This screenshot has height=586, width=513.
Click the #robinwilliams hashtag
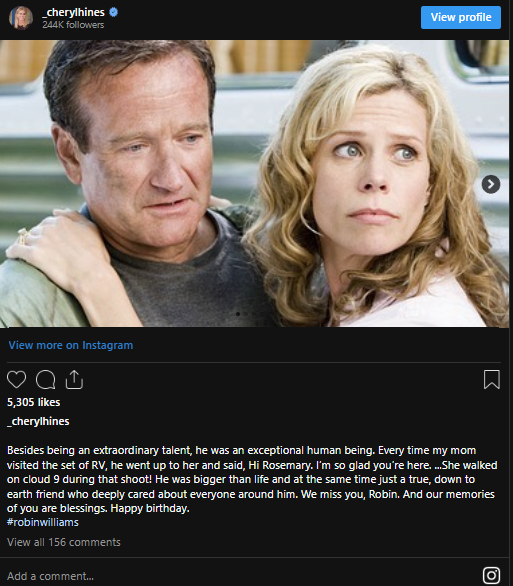click(x=43, y=522)
